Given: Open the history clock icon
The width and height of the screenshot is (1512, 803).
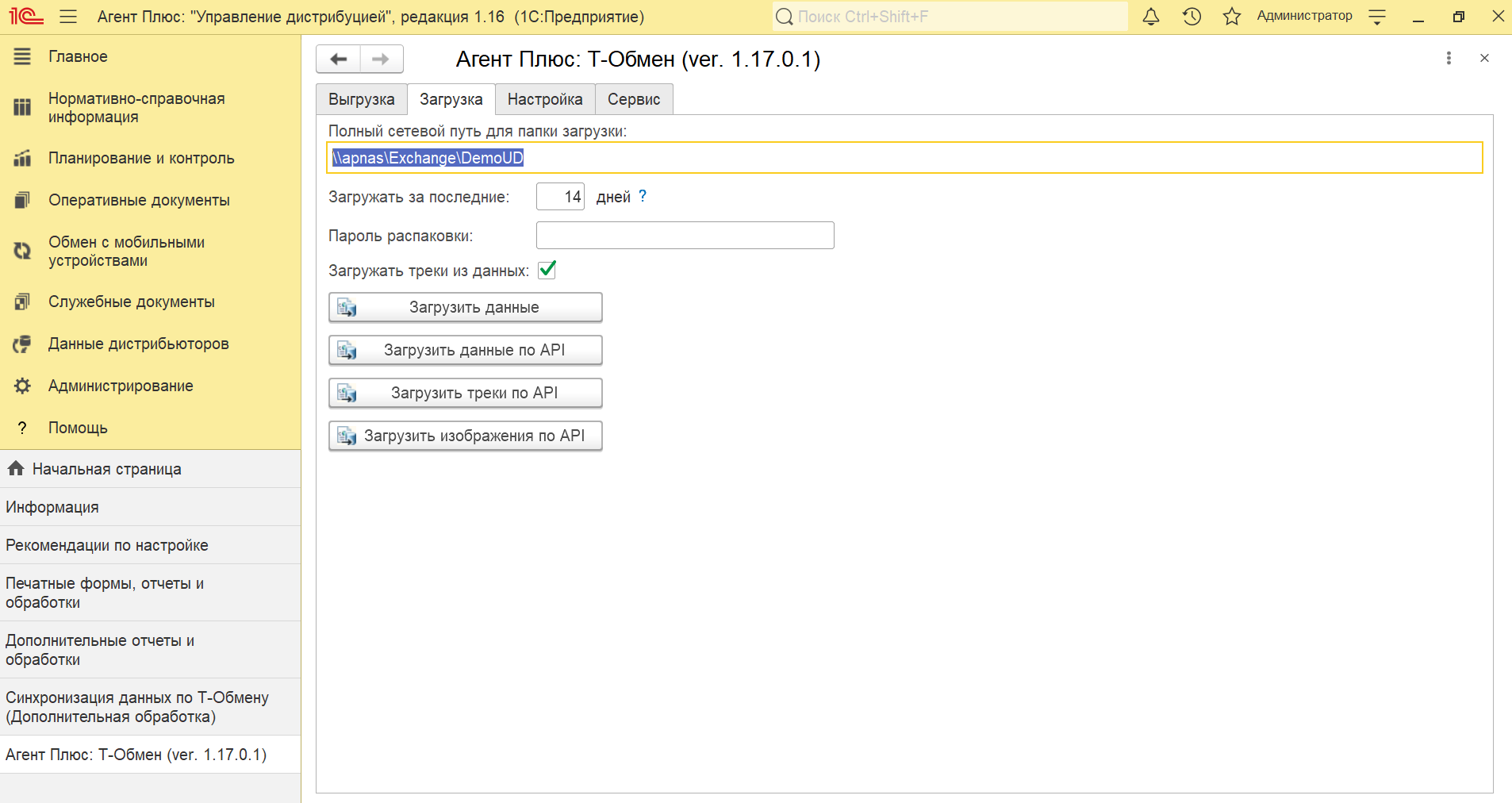Looking at the screenshot, I should pyautogui.click(x=1192, y=17).
